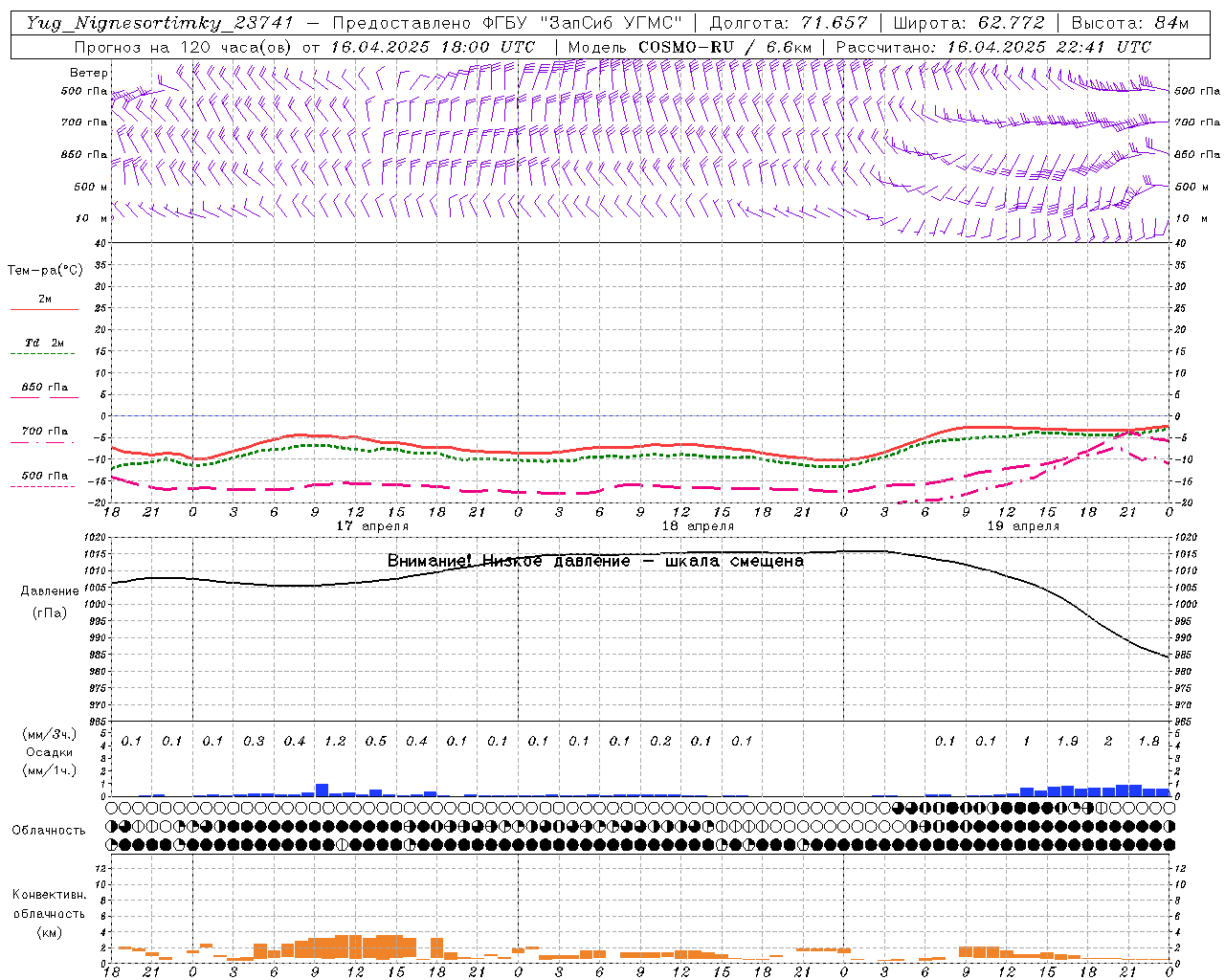Click the (гПа) unit label under Давление

(50, 613)
